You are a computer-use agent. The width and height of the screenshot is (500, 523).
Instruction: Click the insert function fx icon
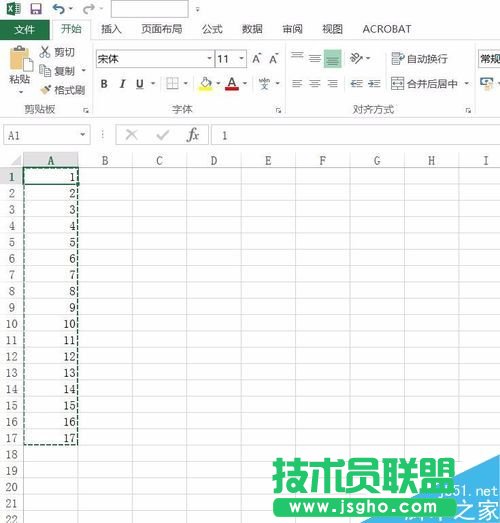(x=193, y=135)
